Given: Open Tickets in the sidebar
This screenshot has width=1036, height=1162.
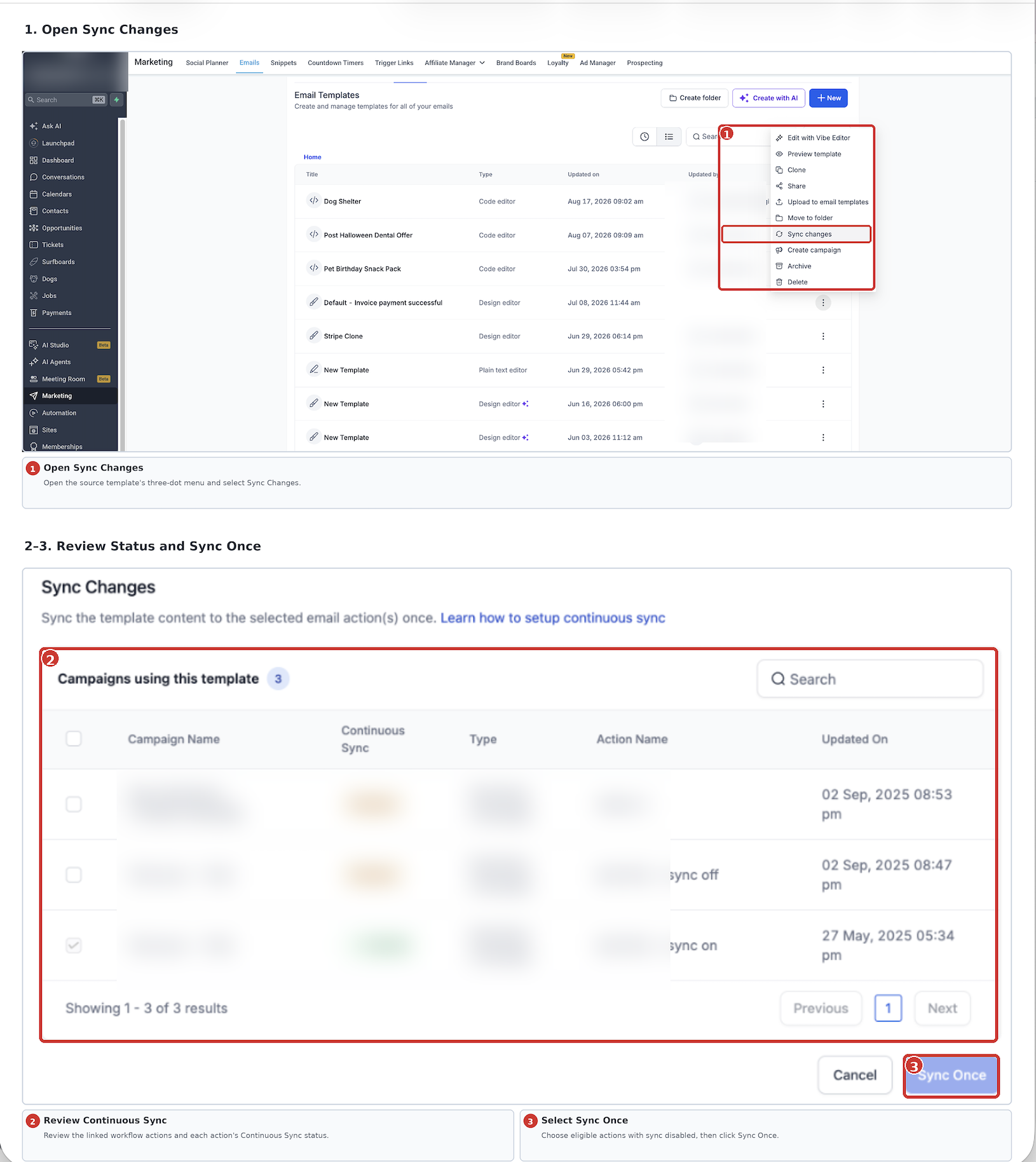Looking at the screenshot, I should pyautogui.click(x=70, y=245).
